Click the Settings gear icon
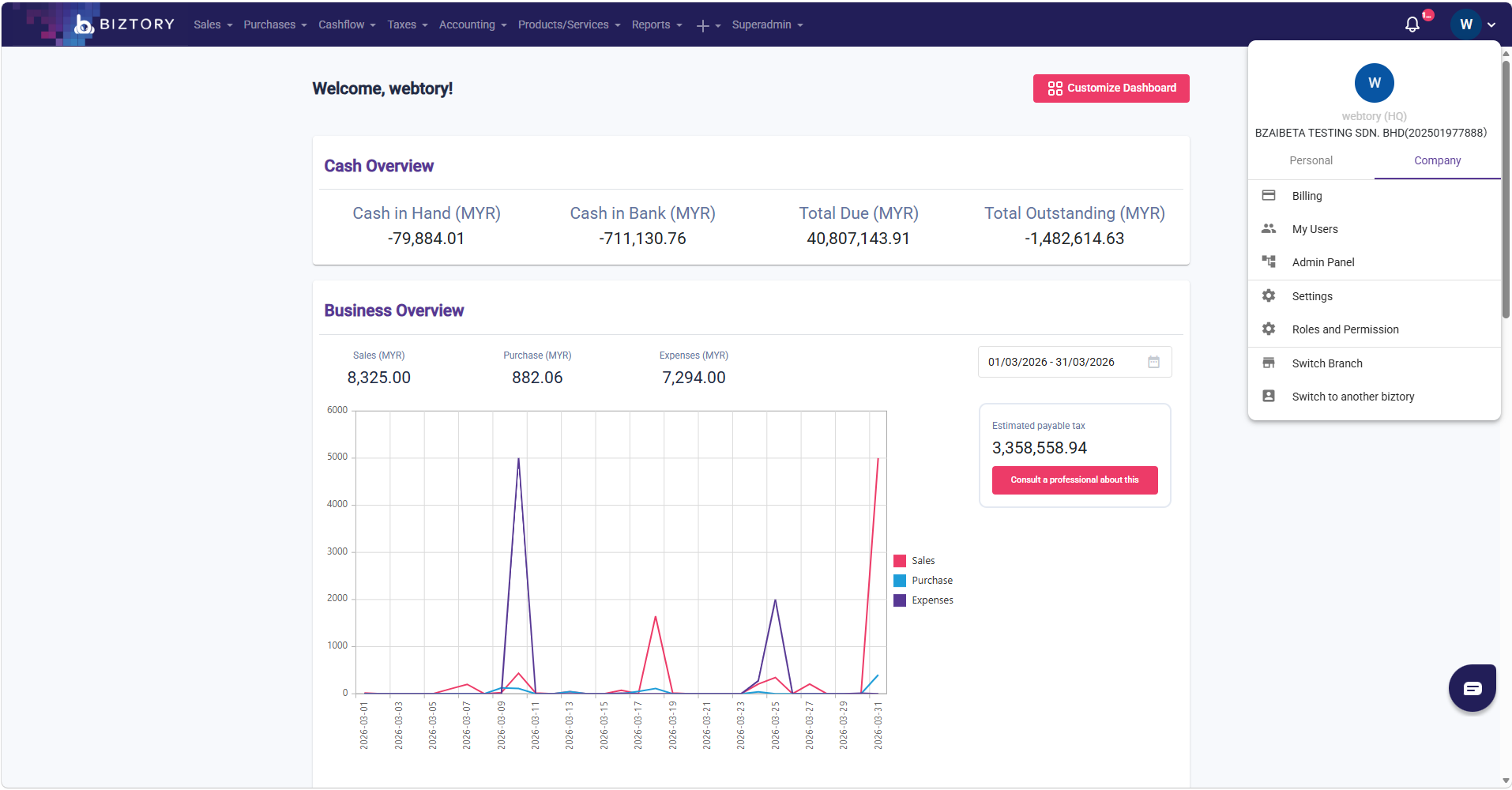The width and height of the screenshot is (1512, 790). (x=1269, y=295)
